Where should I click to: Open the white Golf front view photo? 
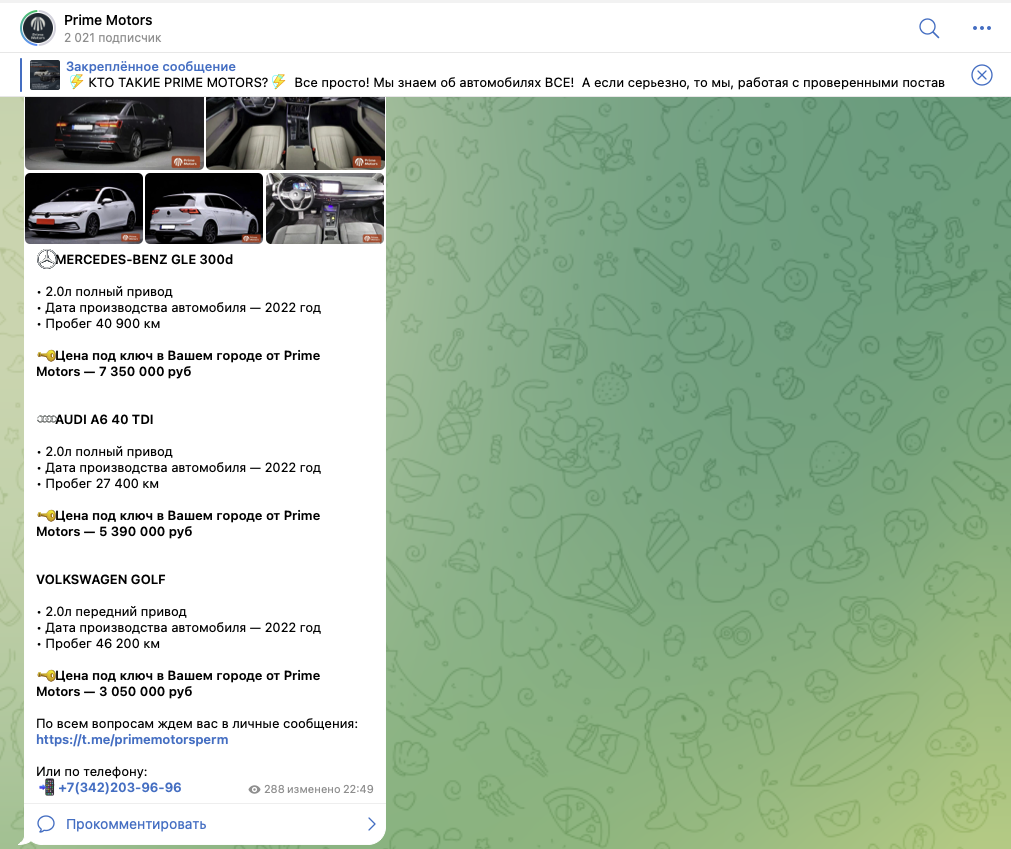[84, 208]
